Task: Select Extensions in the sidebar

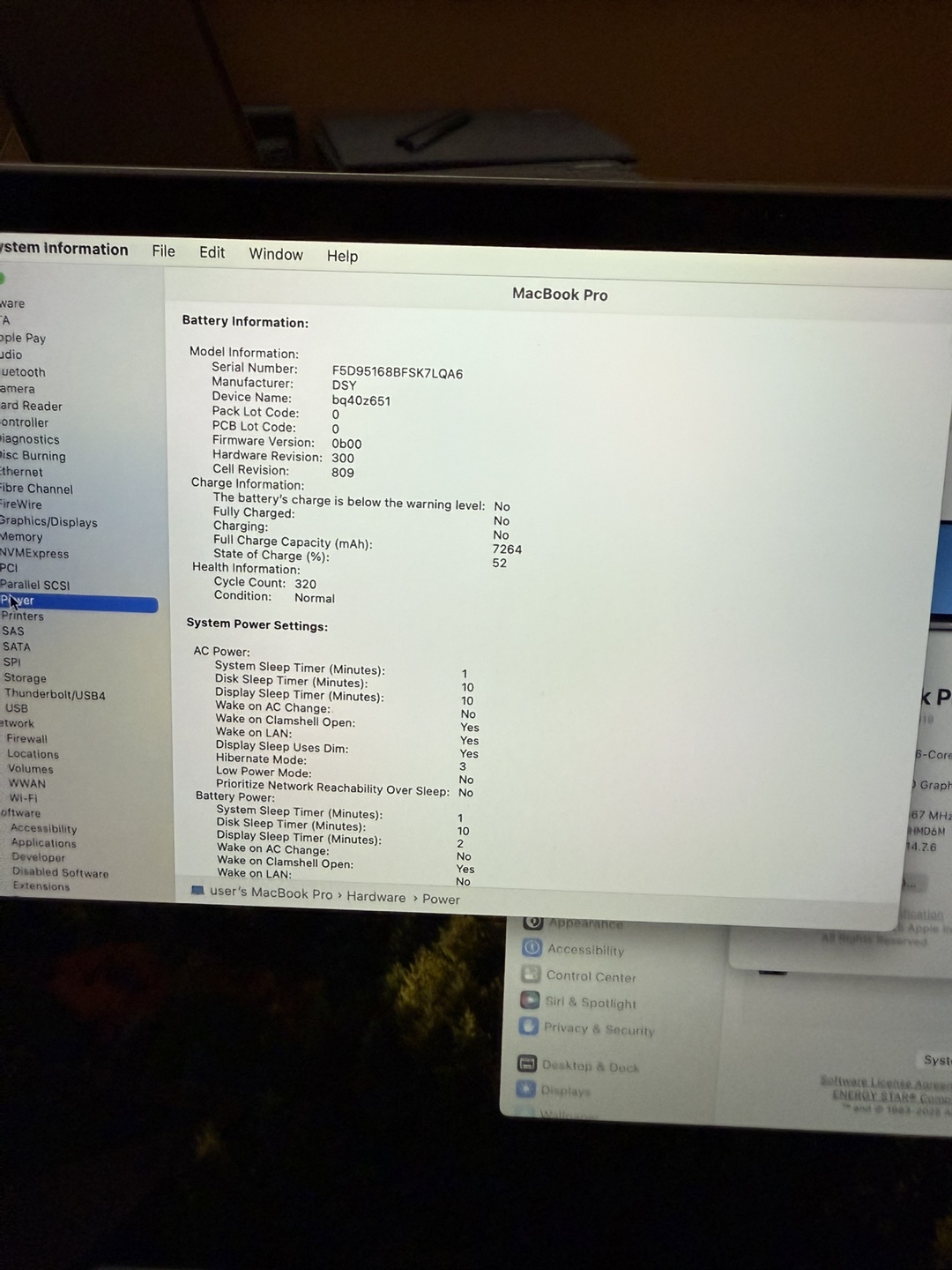Action: (41, 886)
